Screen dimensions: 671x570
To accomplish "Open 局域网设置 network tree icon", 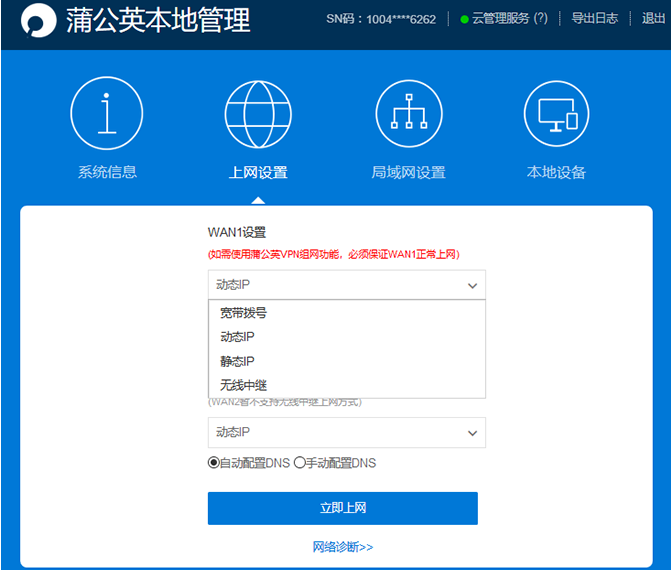I will 408,113.
